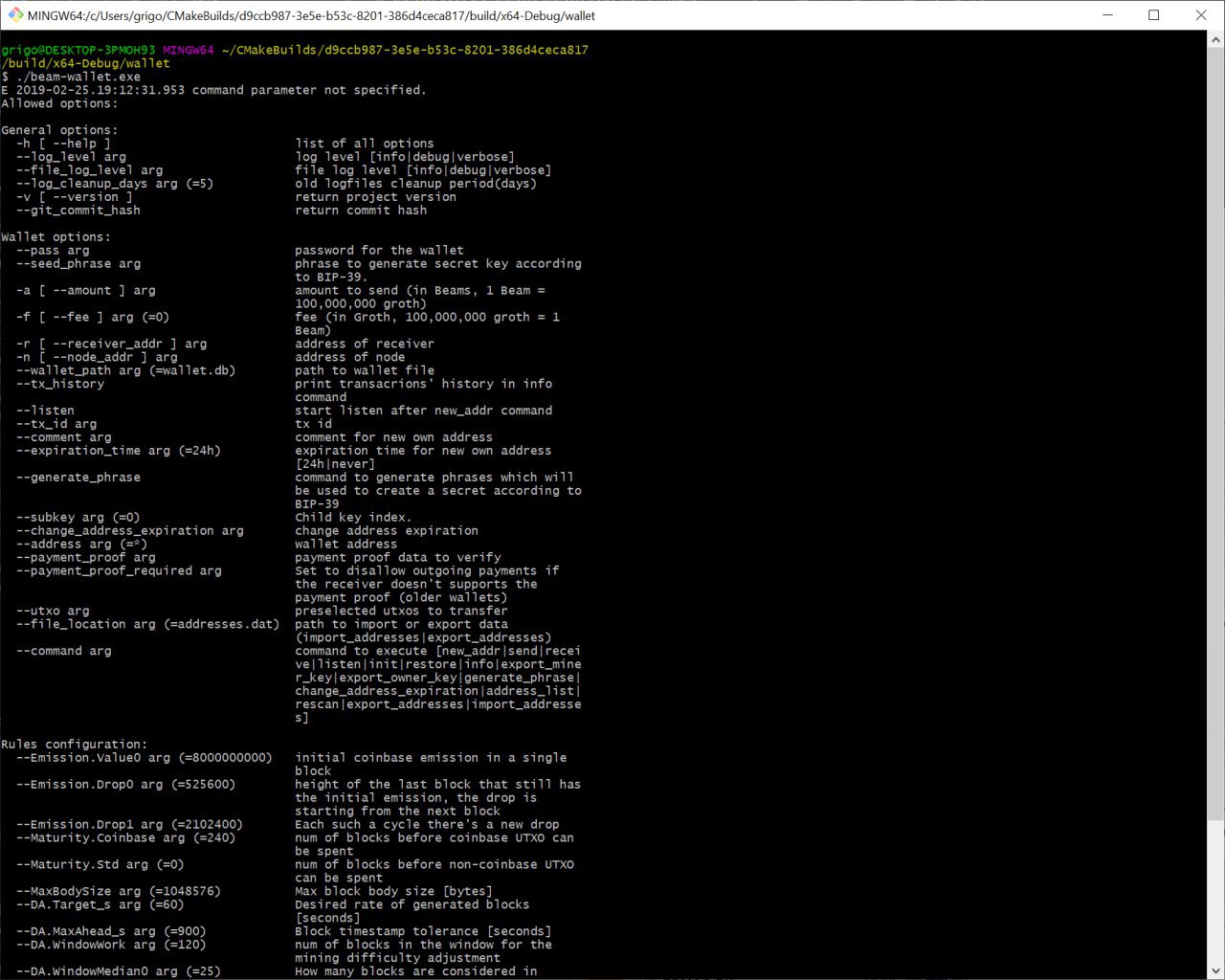Screen dimensions: 1225x980
Task: Click the 'Allowed options:' line
Action: pyautogui.click(x=59, y=103)
